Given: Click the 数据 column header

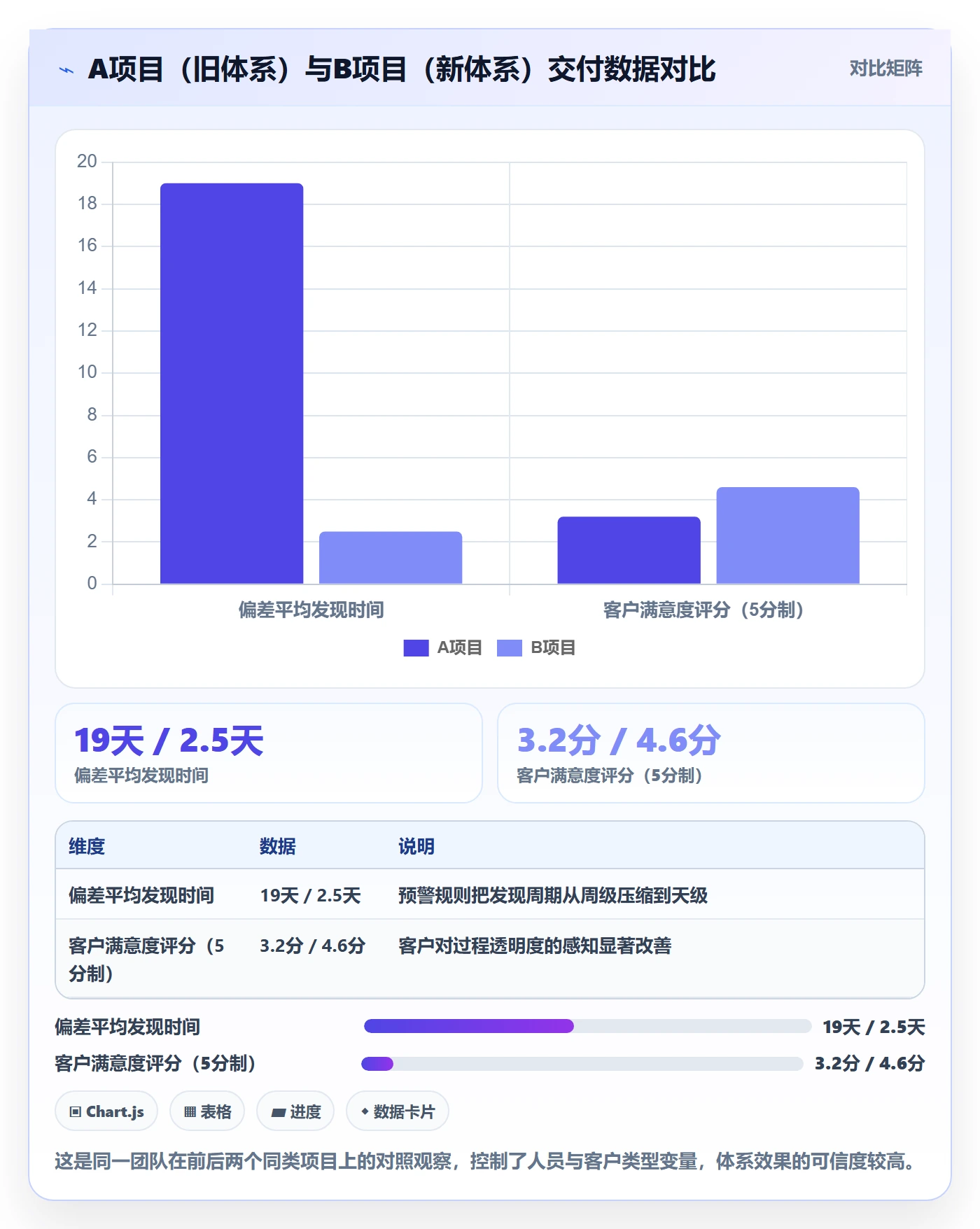Looking at the screenshot, I should pos(278,846).
